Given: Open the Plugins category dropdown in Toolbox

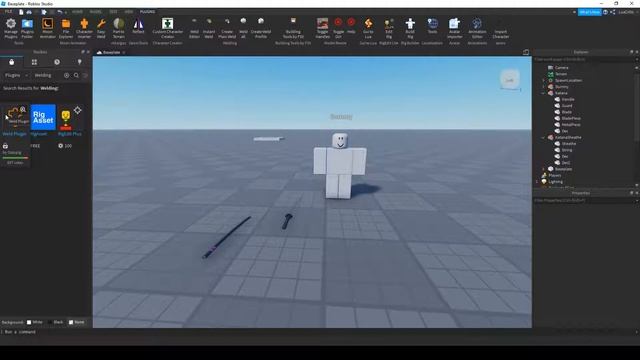Looking at the screenshot, I should point(16,76).
